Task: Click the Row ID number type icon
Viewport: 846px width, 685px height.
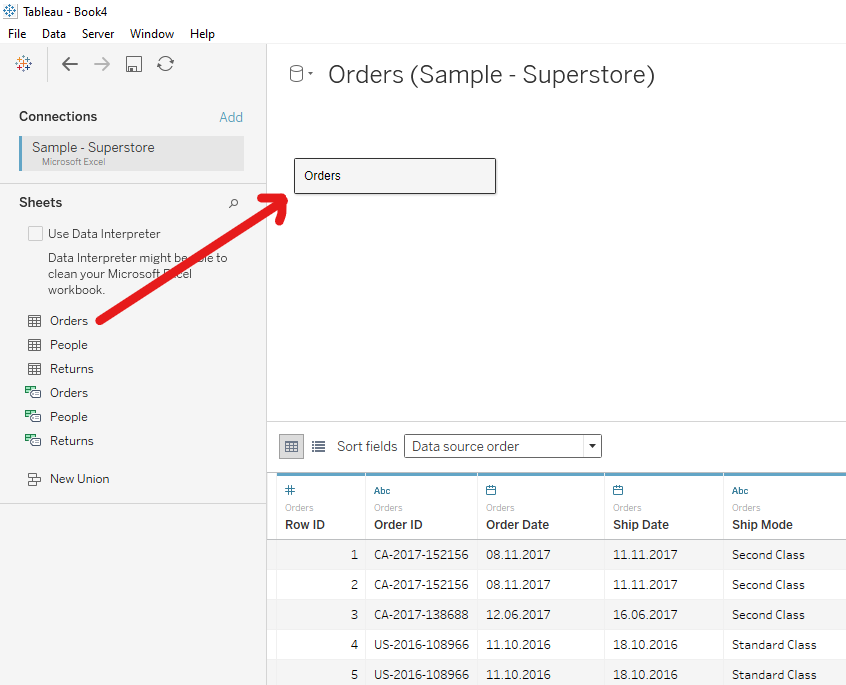Action: (290, 490)
